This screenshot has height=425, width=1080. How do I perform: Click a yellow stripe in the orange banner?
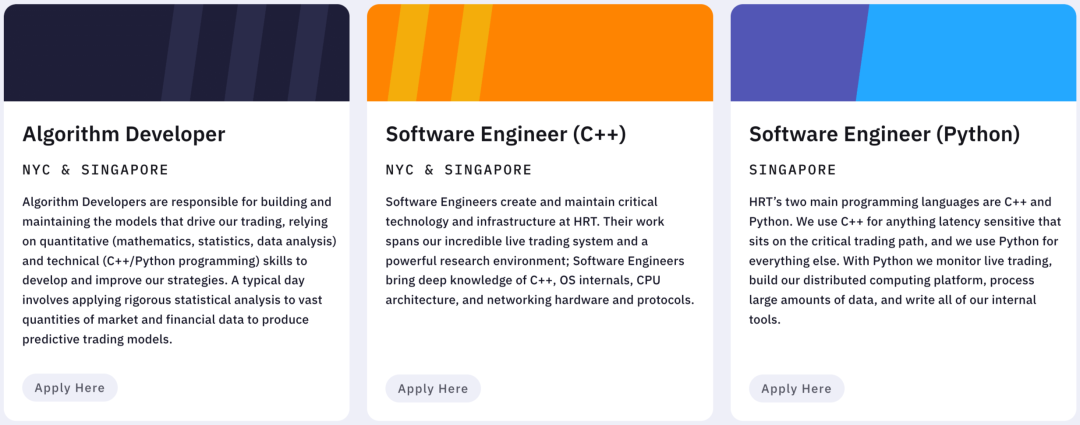408,52
